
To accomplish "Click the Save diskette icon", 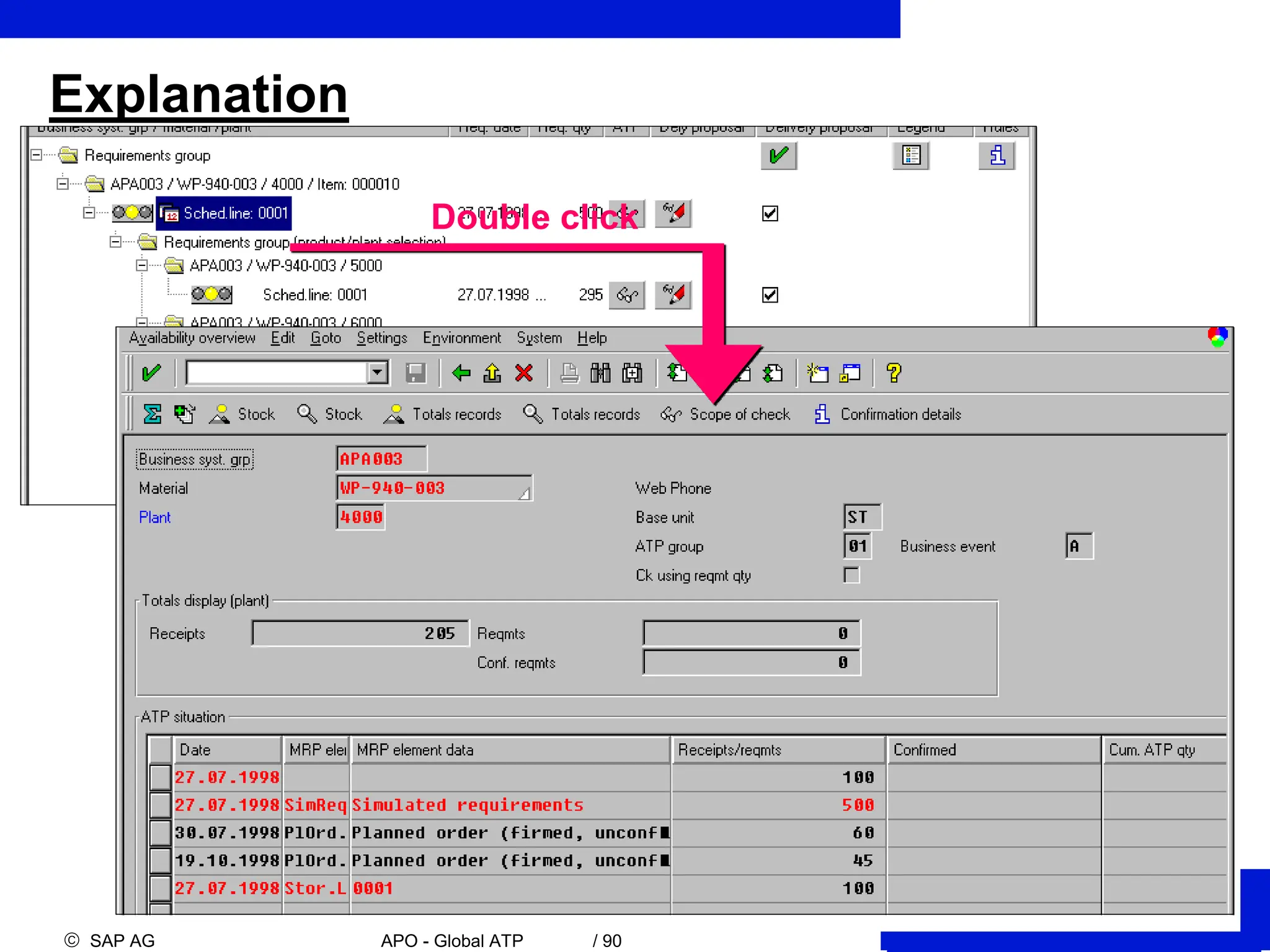I will coord(415,373).
